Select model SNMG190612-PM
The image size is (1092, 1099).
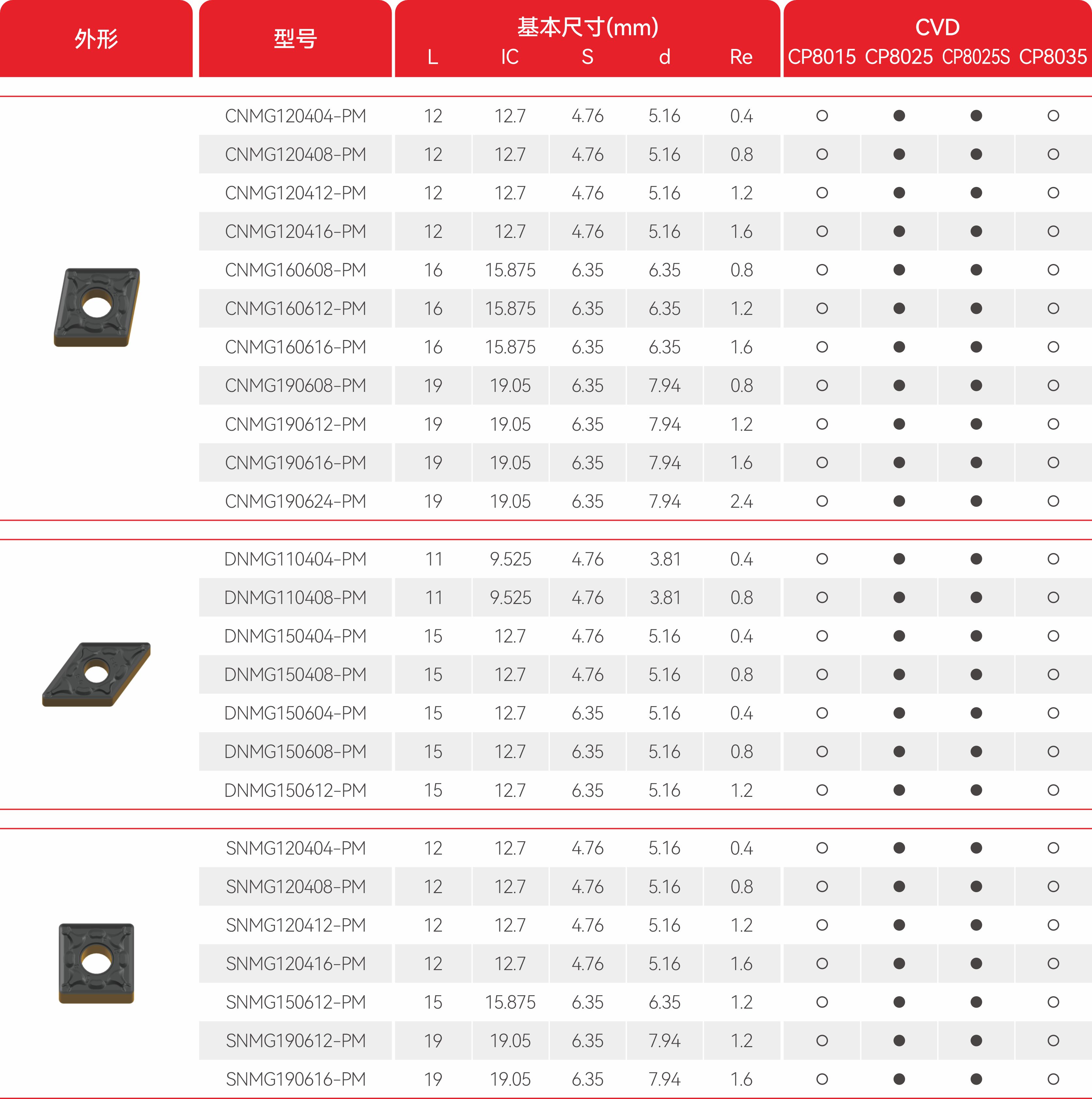[295, 1040]
